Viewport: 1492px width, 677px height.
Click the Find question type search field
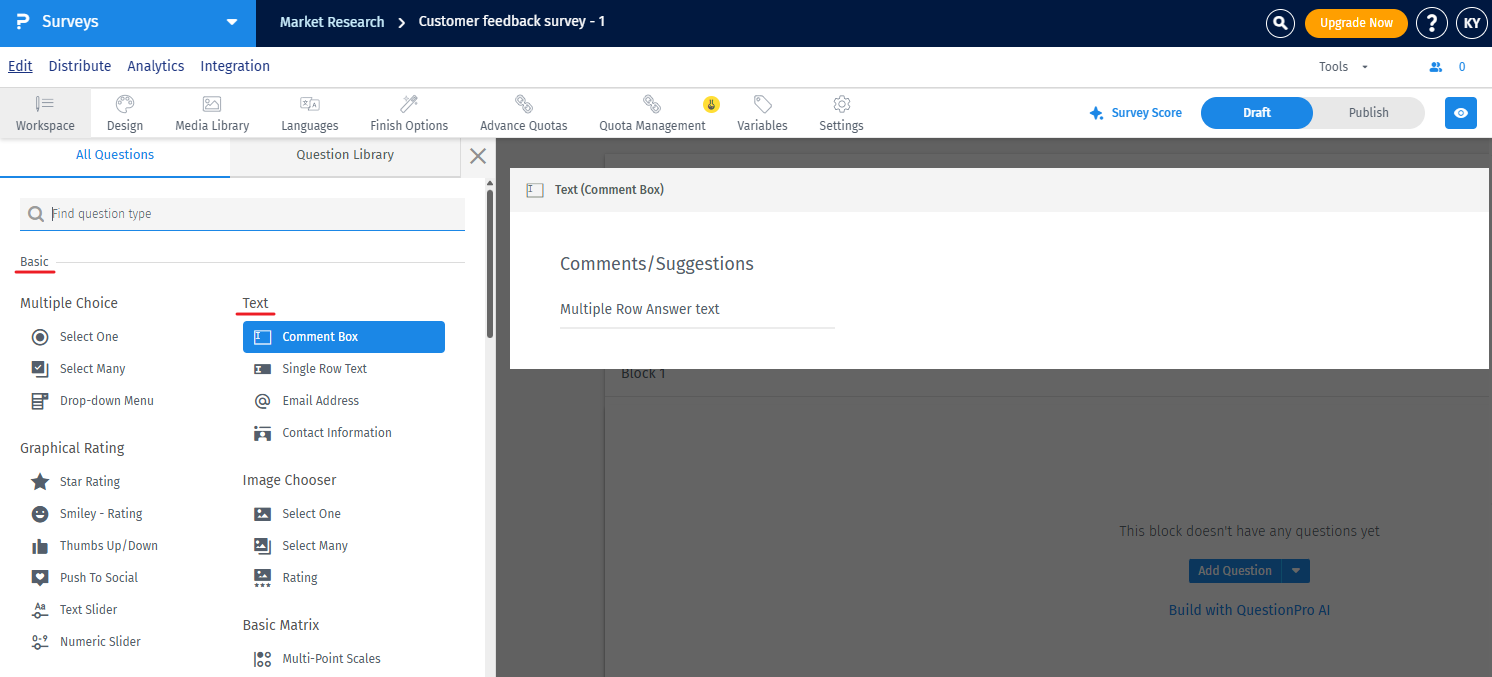click(x=242, y=214)
